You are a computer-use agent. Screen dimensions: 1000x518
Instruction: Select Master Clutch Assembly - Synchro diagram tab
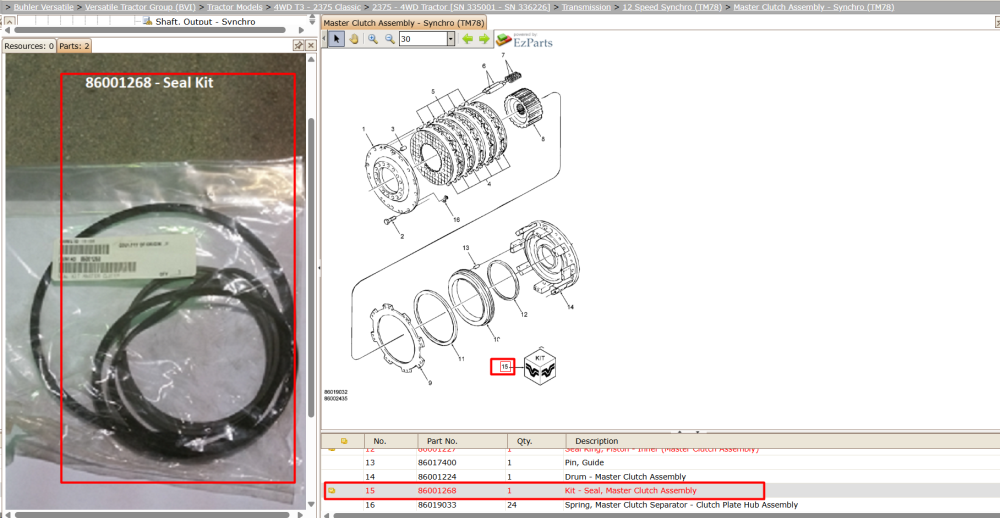point(403,23)
